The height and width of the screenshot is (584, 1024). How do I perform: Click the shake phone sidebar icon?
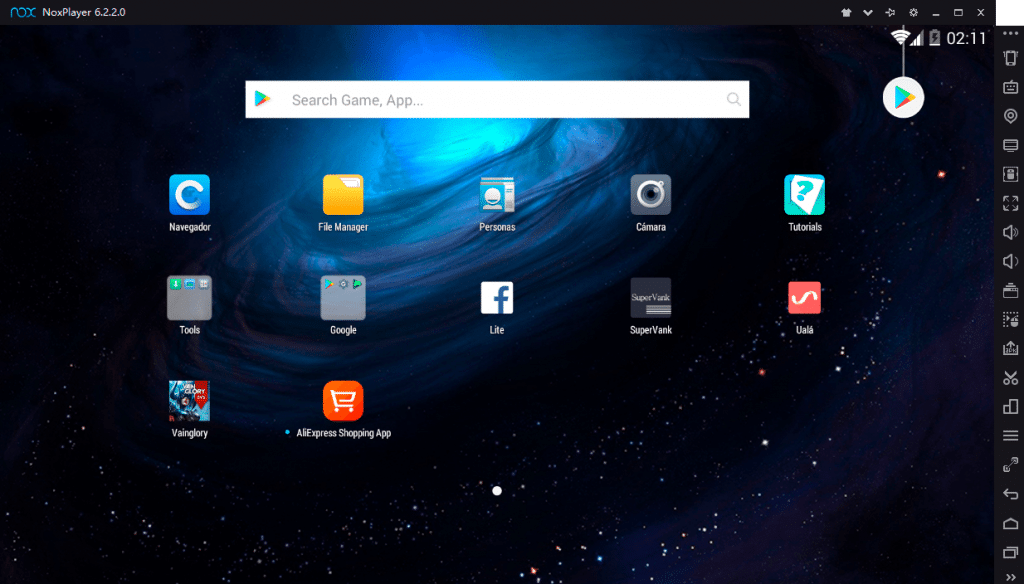click(1010, 57)
